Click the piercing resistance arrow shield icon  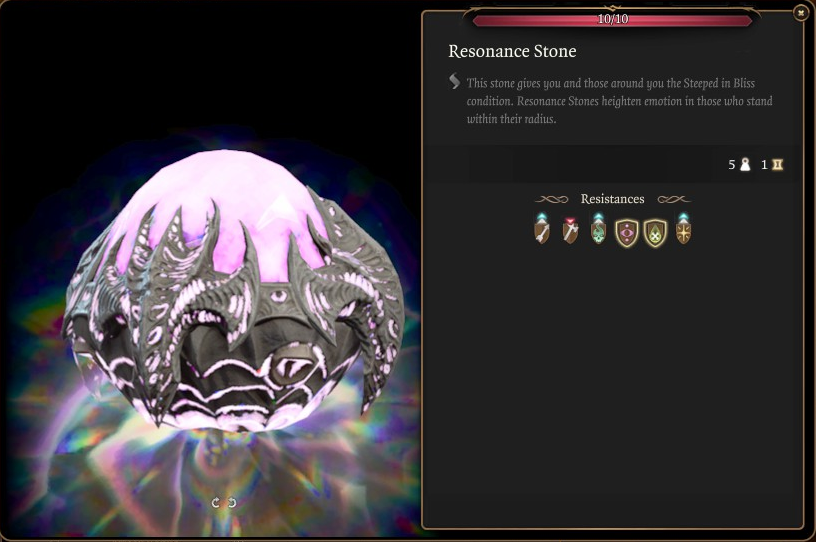[542, 229]
